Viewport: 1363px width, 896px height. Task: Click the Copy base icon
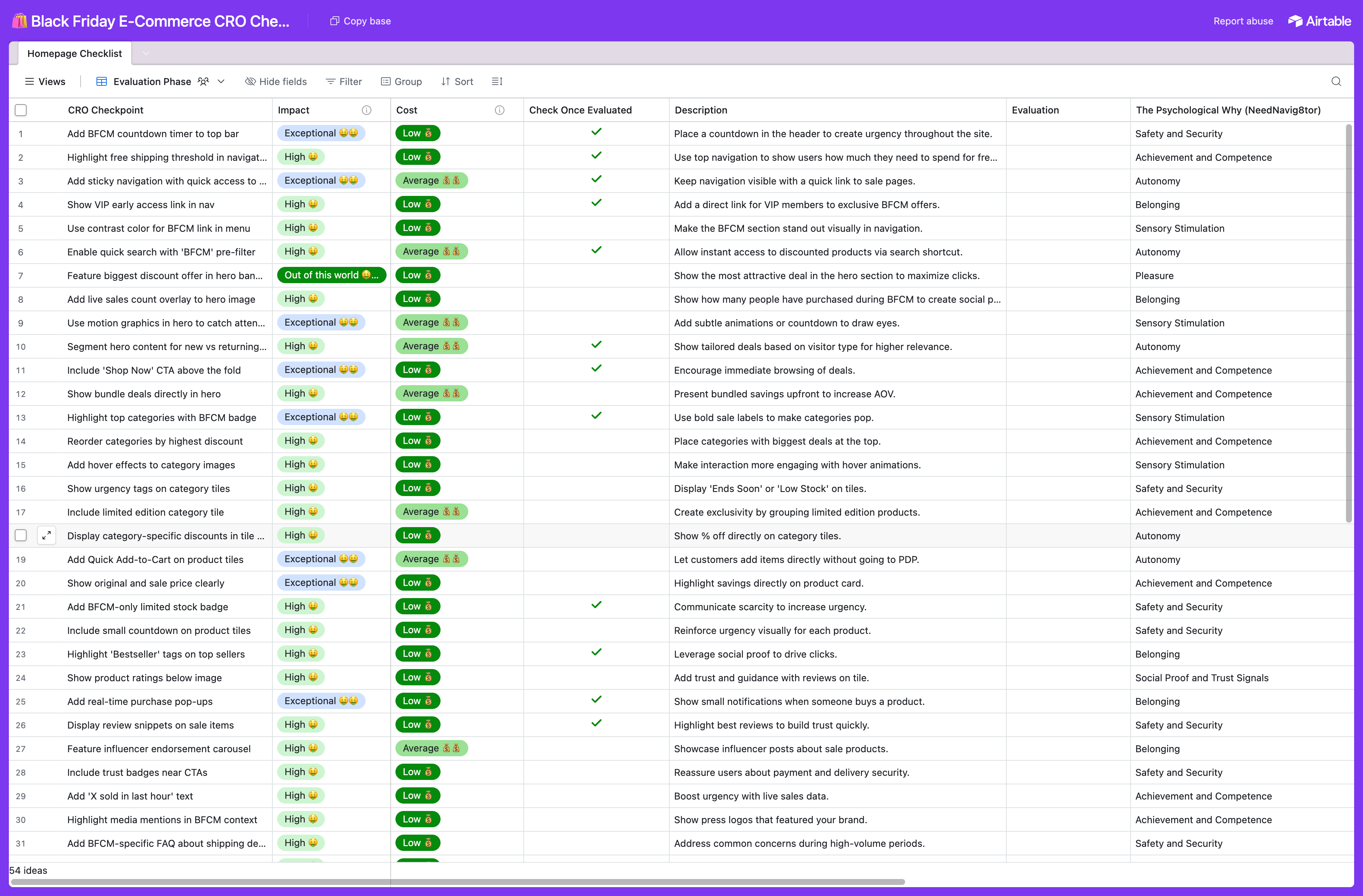[334, 21]
